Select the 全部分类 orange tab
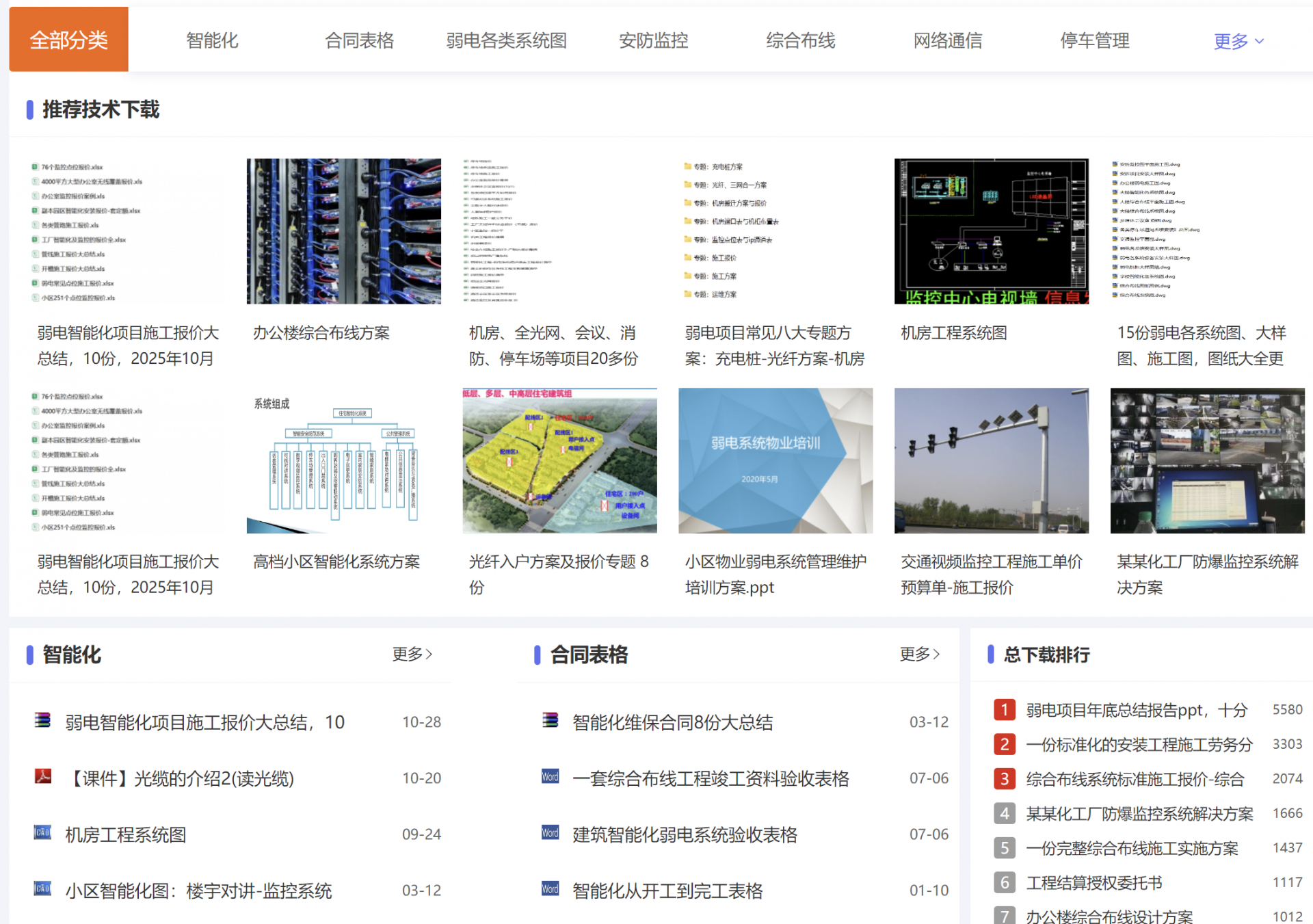This screenshot has height=924, width=1313. click(x=68, y=40)
